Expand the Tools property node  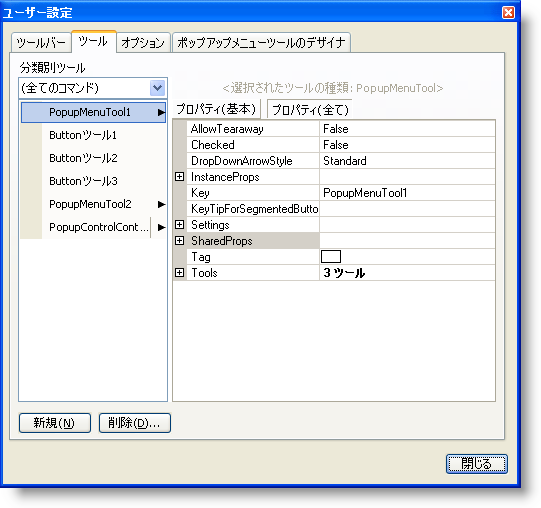[179, 273]
